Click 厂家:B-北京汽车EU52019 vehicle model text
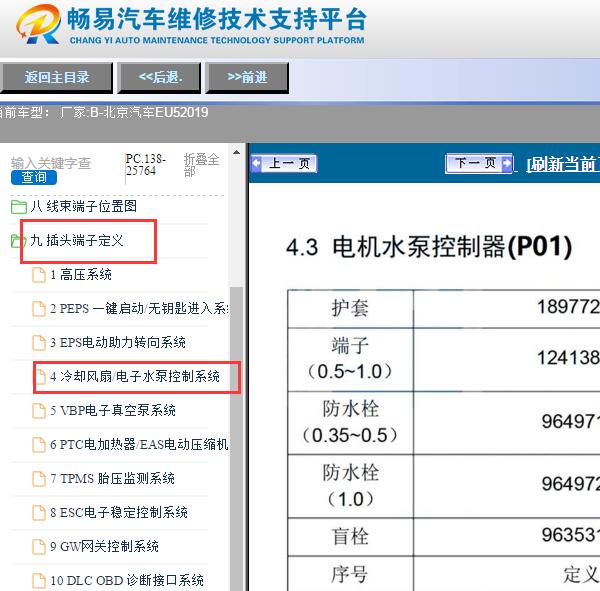This screenshot has height=591, width=600. point(134,112)
